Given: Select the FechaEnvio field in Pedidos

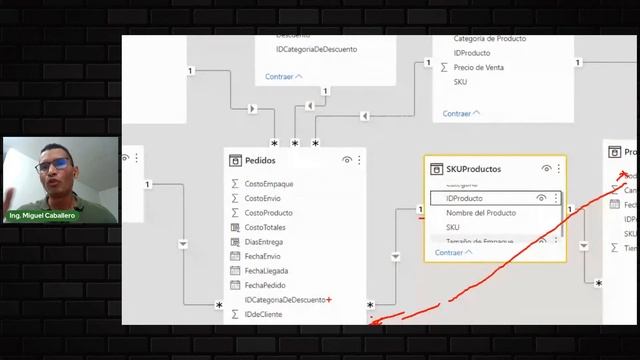Looking at the screenshot, I should (x=262, y=256).
